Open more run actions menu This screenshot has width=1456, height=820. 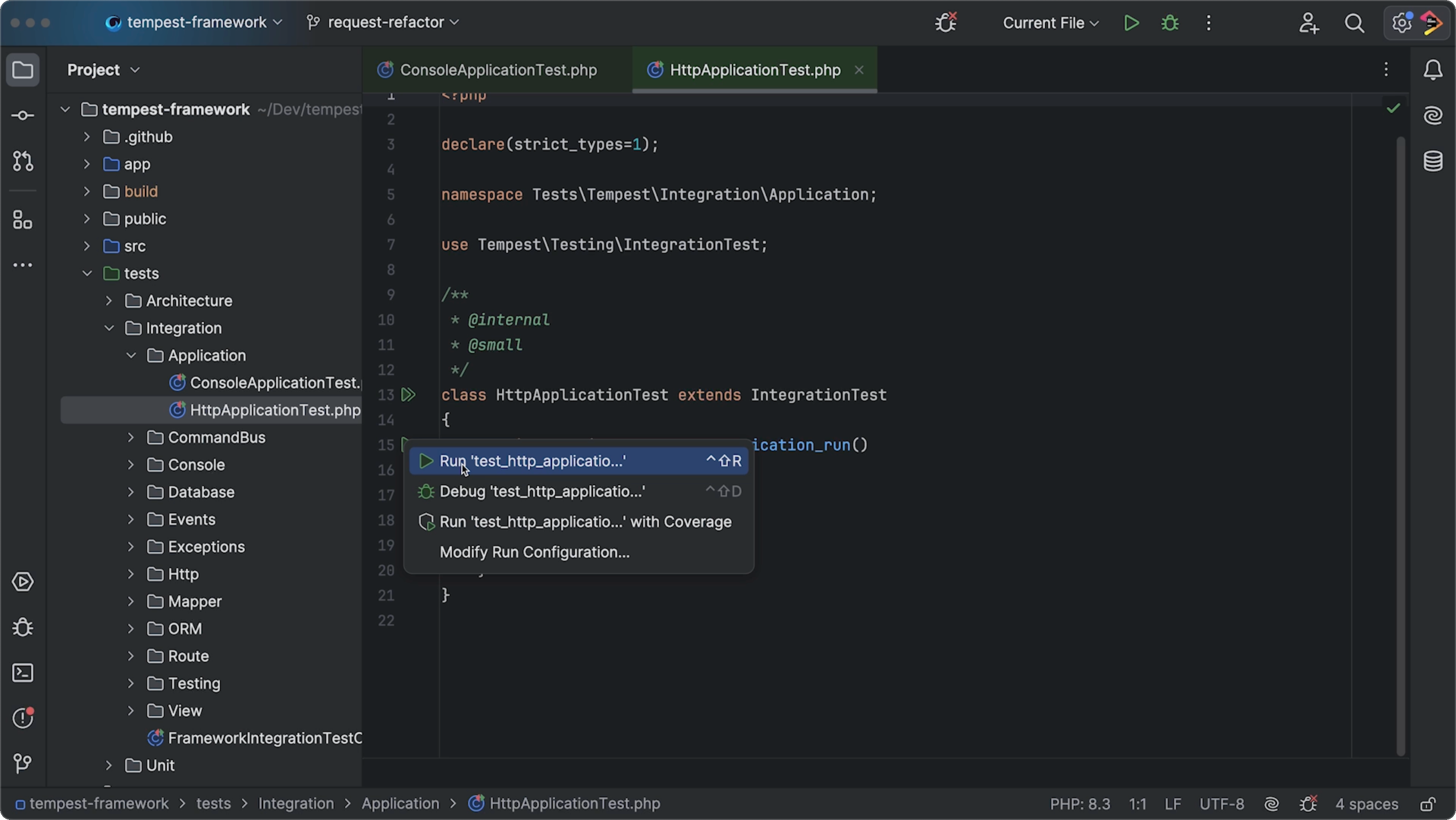click(x=1208, y=23)
